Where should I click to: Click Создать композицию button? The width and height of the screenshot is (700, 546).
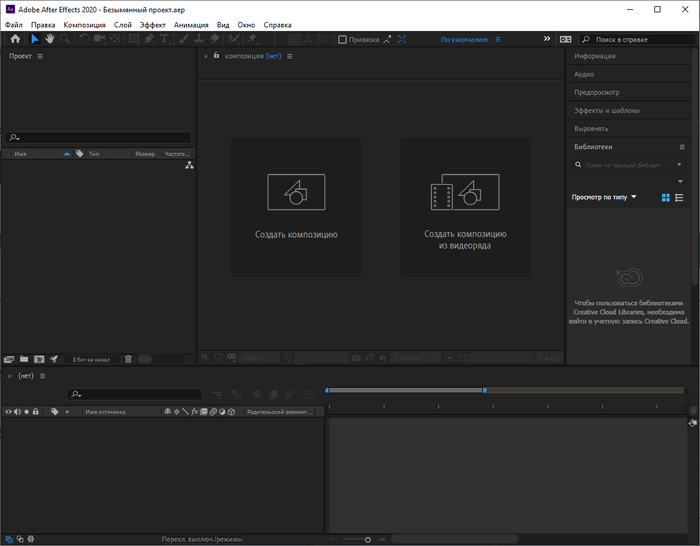pos(296,208)
